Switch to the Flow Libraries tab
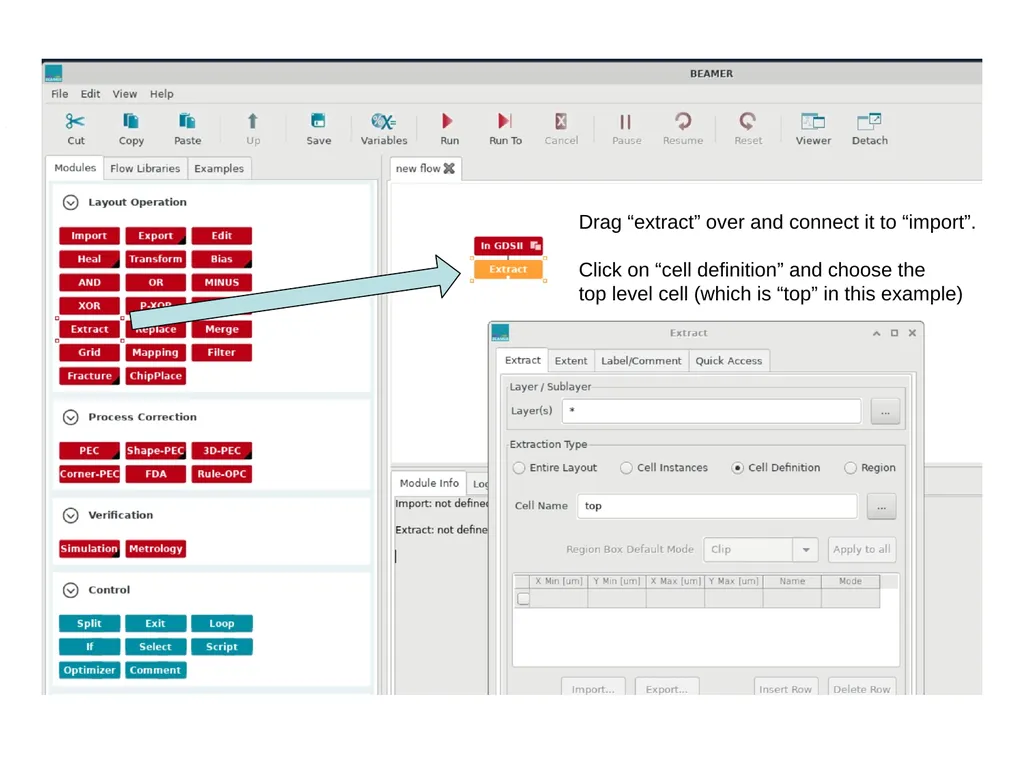1024x768 pixels. point(145,168)
